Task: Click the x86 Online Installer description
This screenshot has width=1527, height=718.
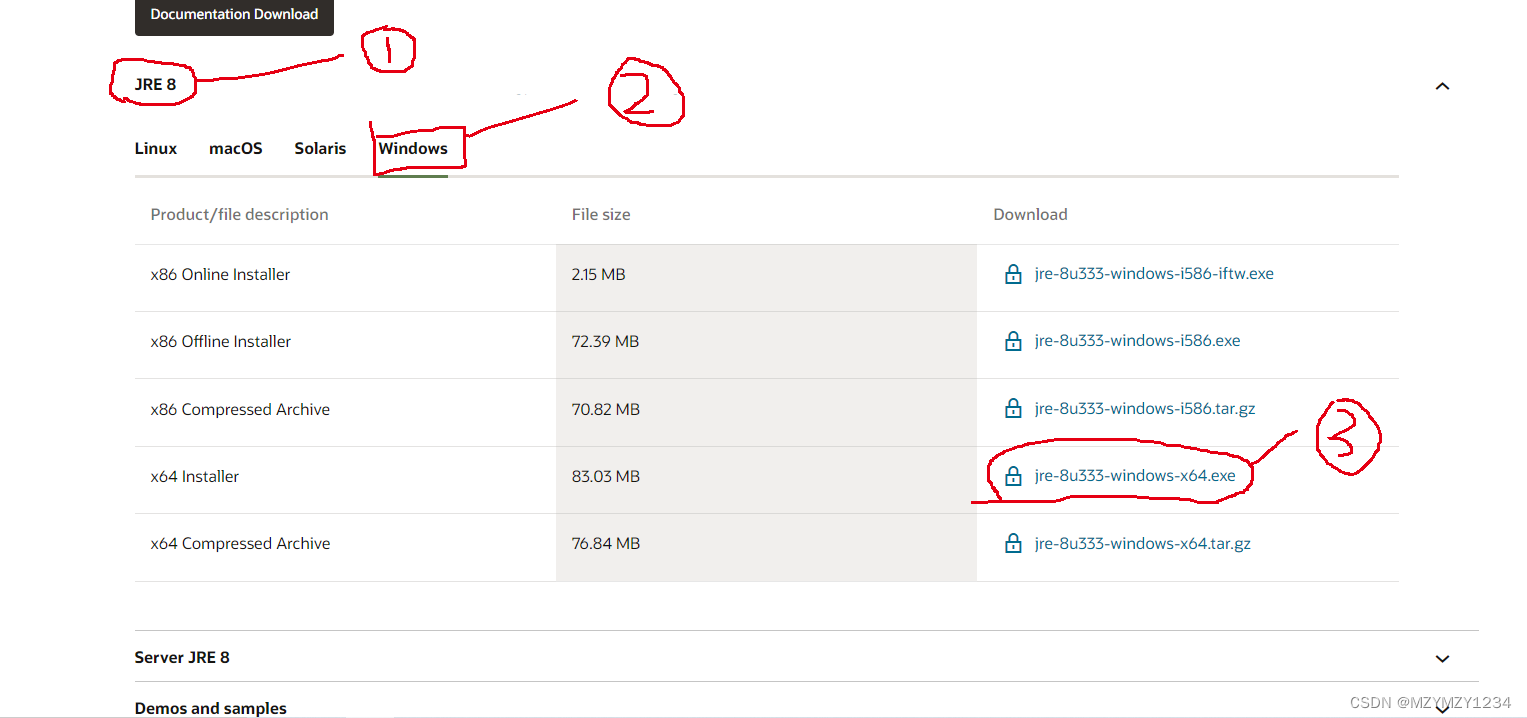Action: [x=220, y=274]
